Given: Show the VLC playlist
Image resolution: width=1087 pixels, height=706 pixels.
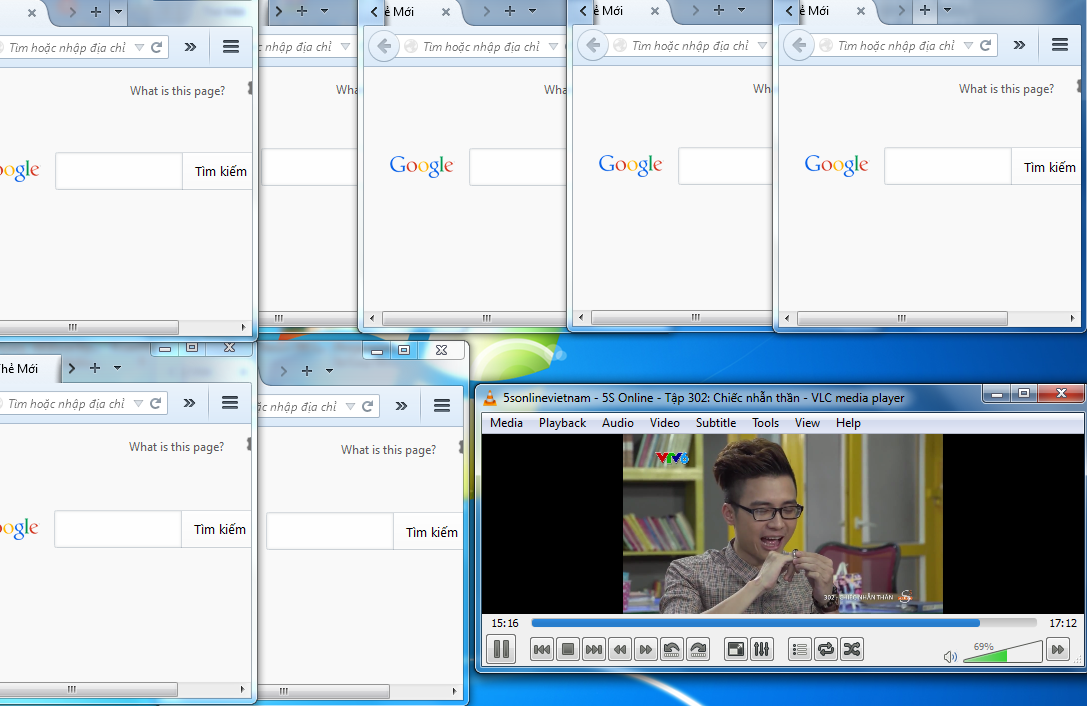Looking at the screenshot, I should 799,649.
